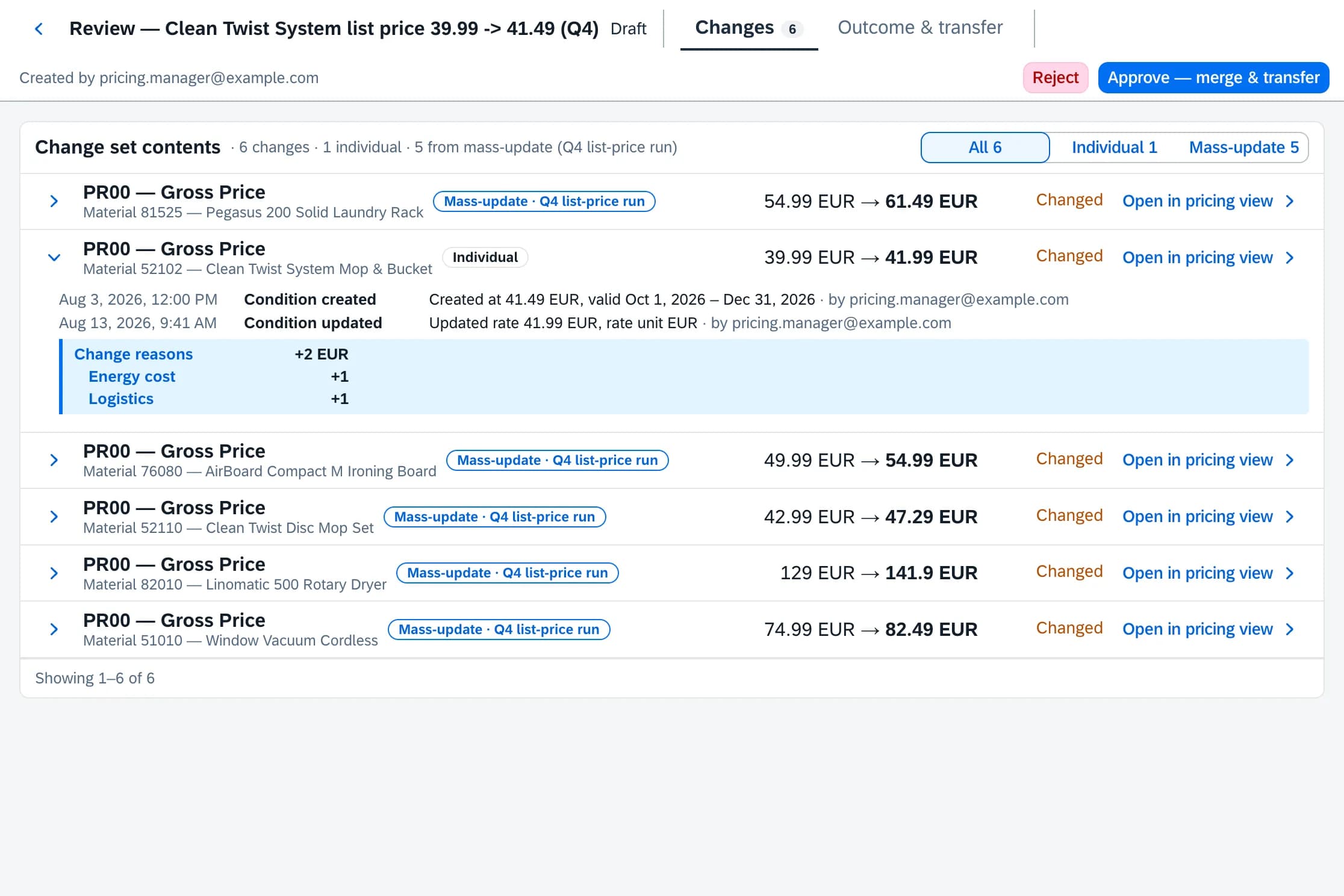Click the 'Condition created' history entry

310,299
